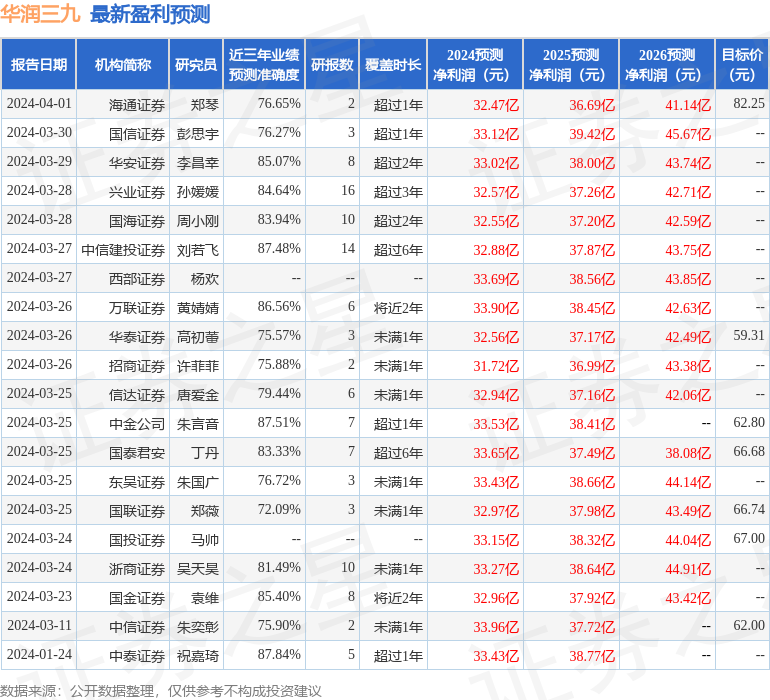The width and height of the screenshot is (770, 700).
Task: Click 2024 profit forecast 31.72亿
Action: click(x=496, y=366)
